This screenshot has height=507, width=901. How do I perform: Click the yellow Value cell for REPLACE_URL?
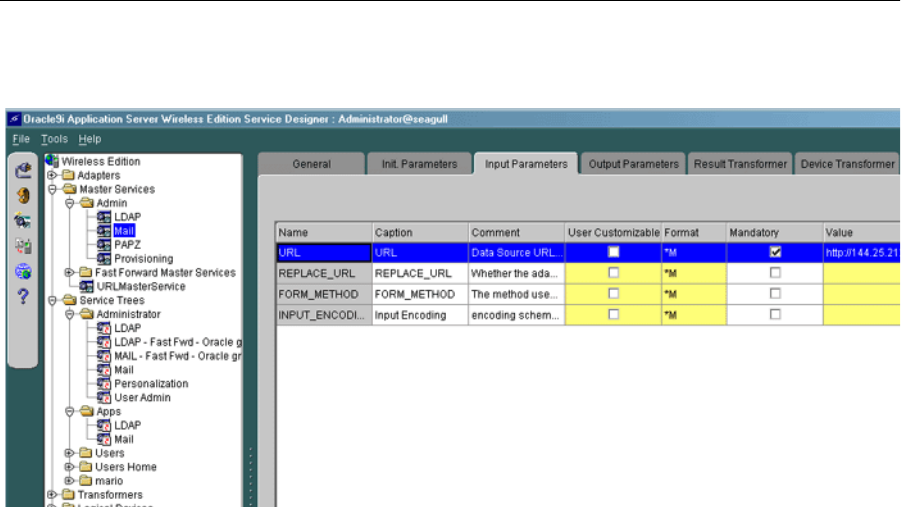[x=861, y=273]
